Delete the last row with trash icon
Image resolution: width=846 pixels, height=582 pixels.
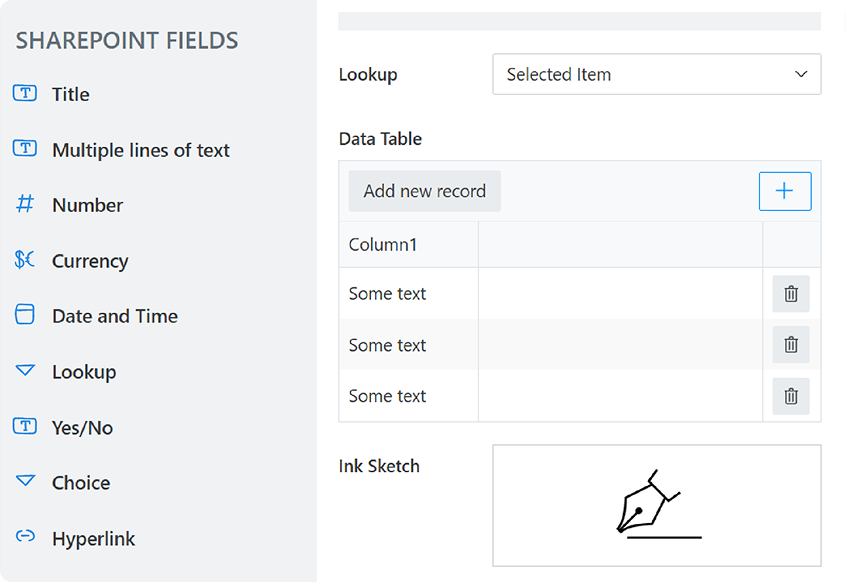click(x=790, y=396)
